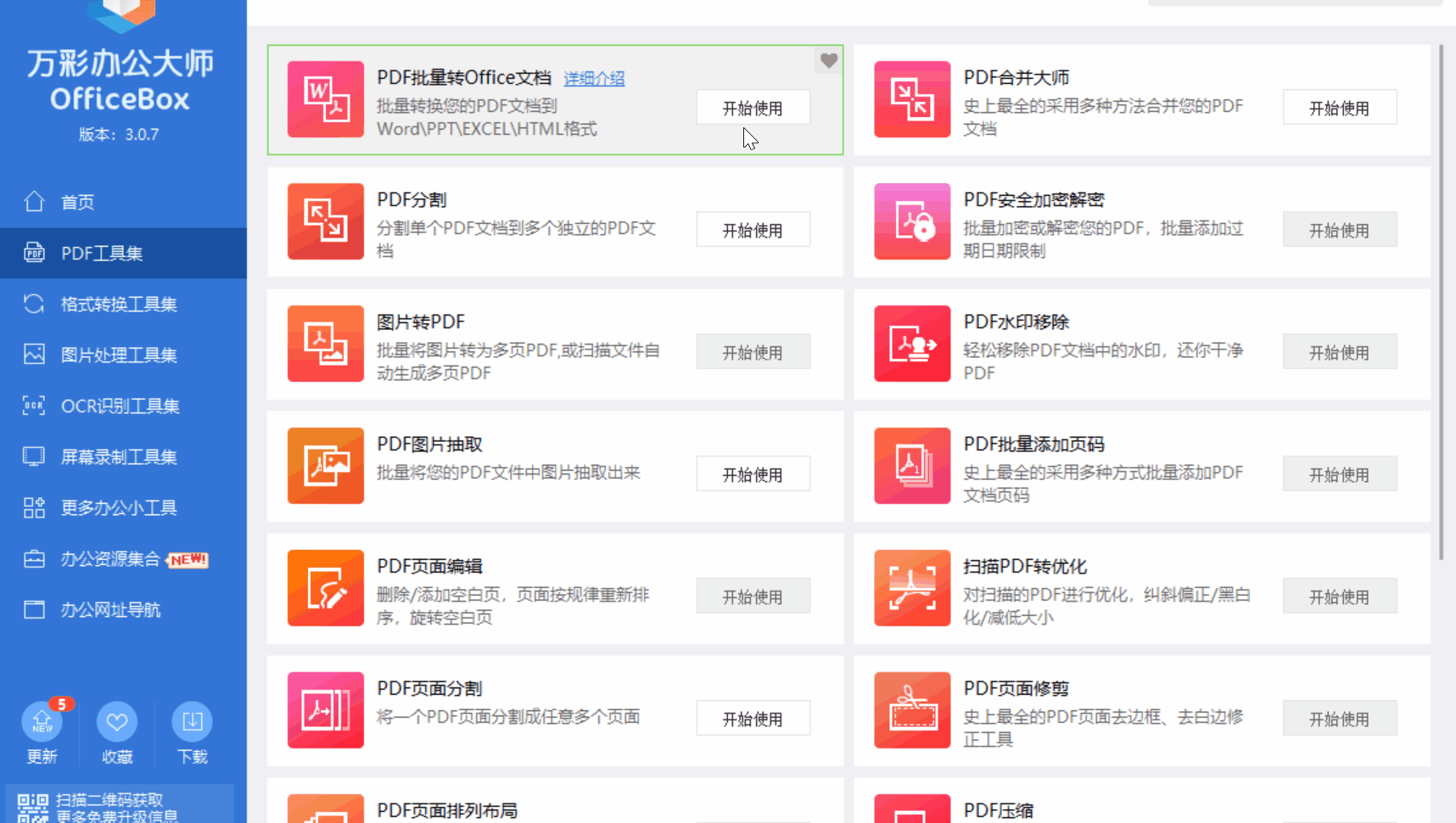Open the 更多办公小工具 menu item

pyautogui.click(x=123, y=507)
